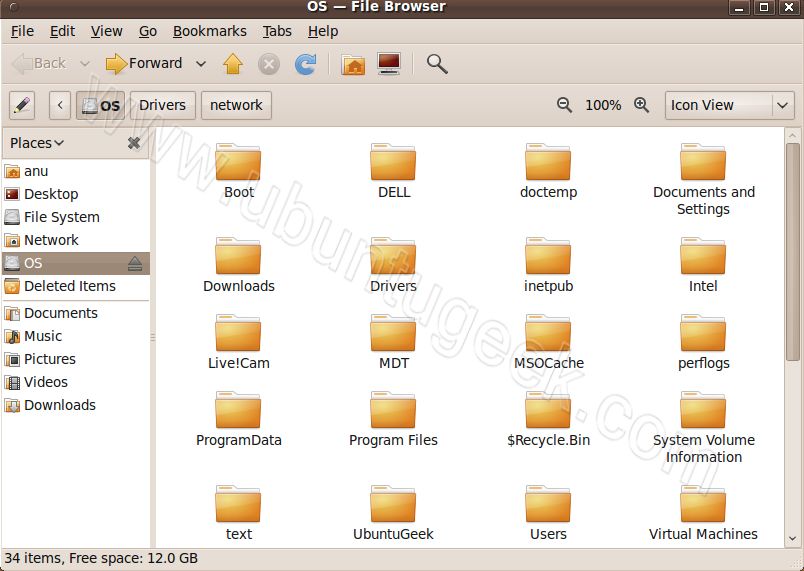Open the Tabs menu
Screen dimensions: 804x571
click(277, 31)
